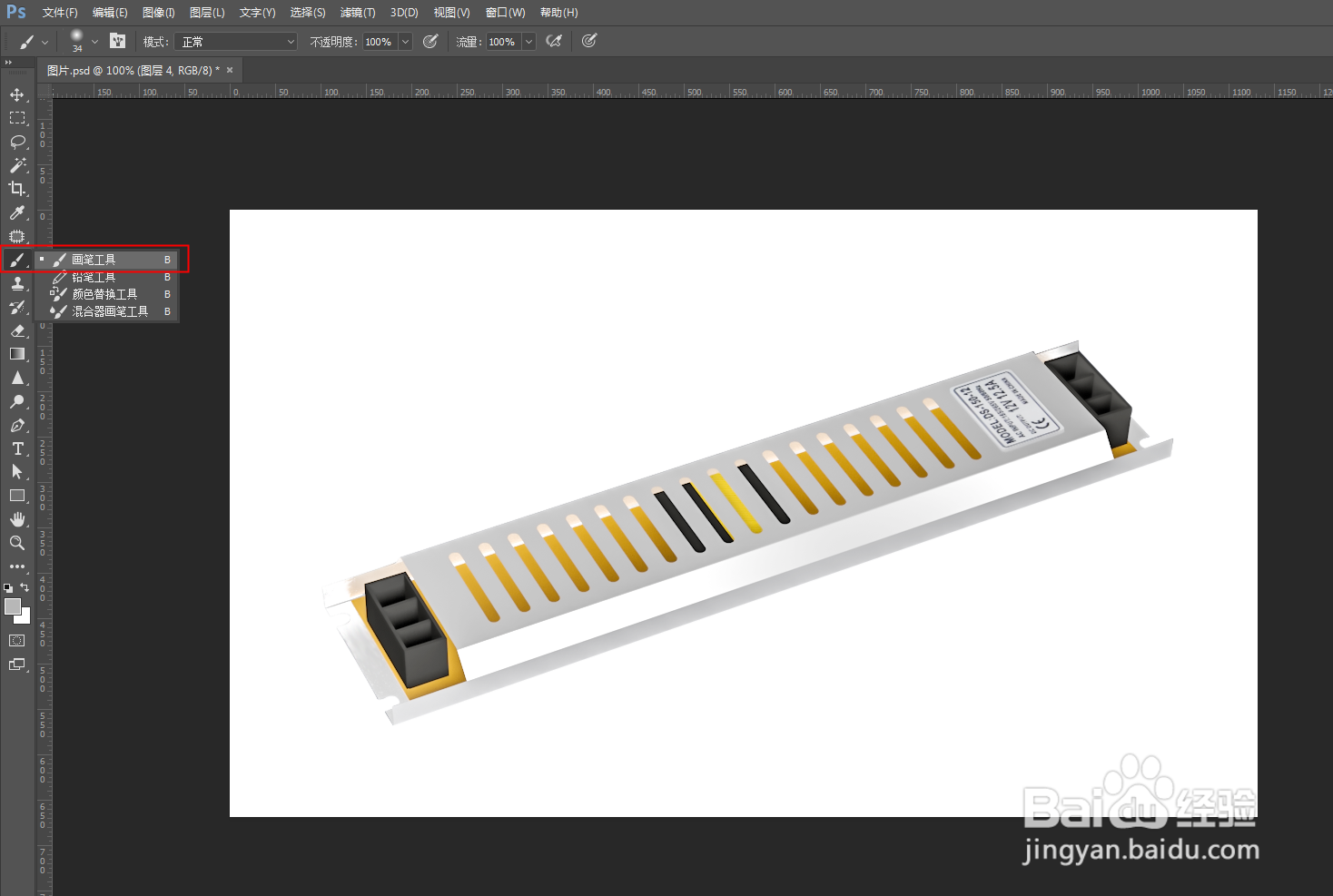Choose 颜色替换工具 from flyout
1333x896 pixels.
click(x=106, y=294)
